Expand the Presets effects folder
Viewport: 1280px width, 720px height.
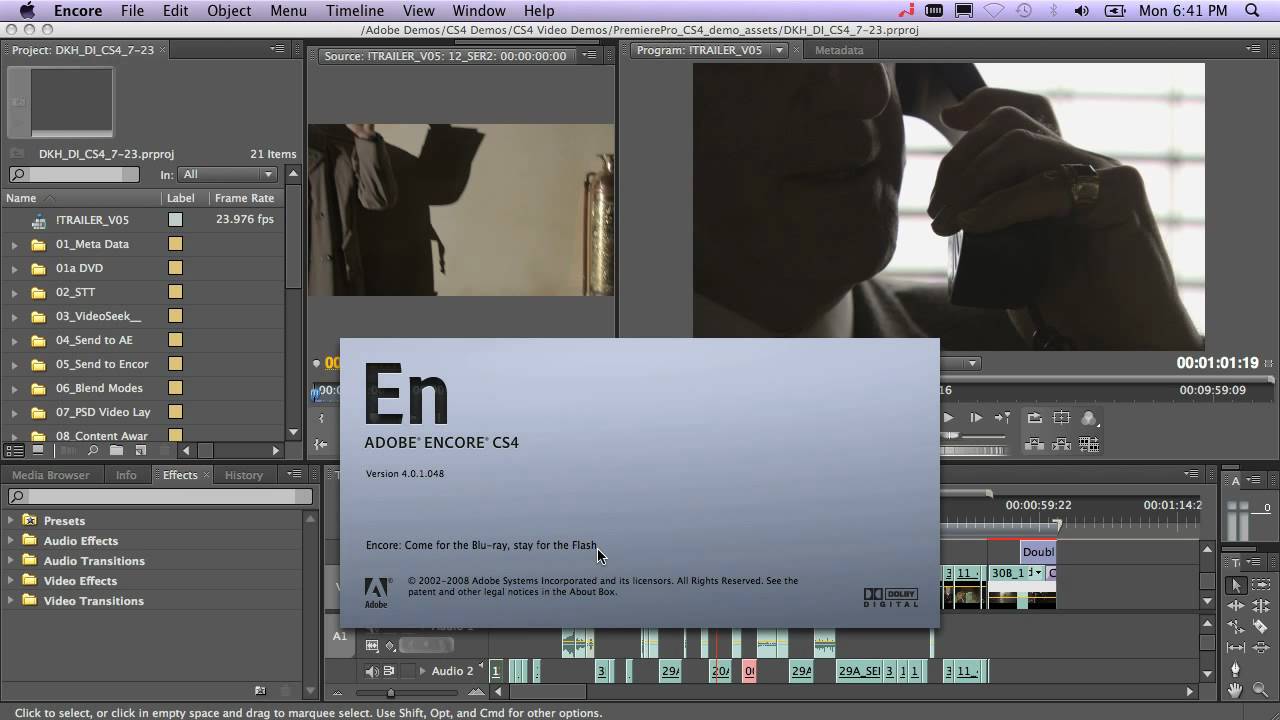point(11,520)
